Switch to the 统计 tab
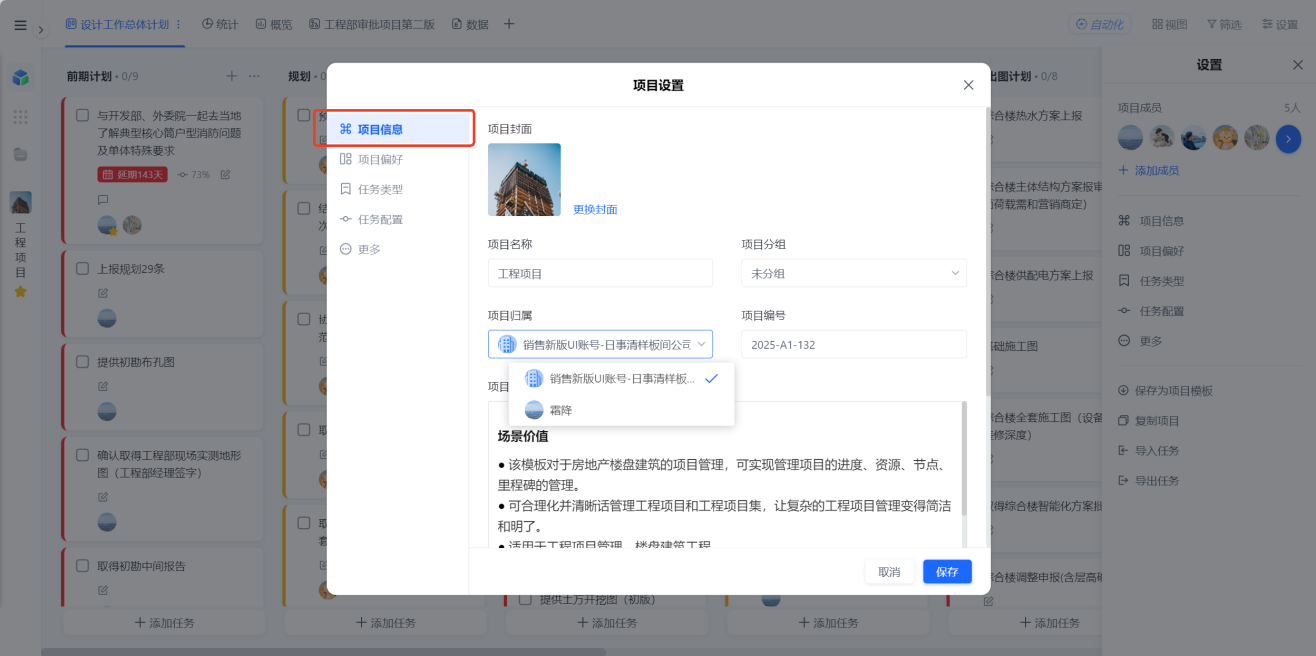Image resolution: width=1316 pixels, height=656 pixels. click(220, 24)
